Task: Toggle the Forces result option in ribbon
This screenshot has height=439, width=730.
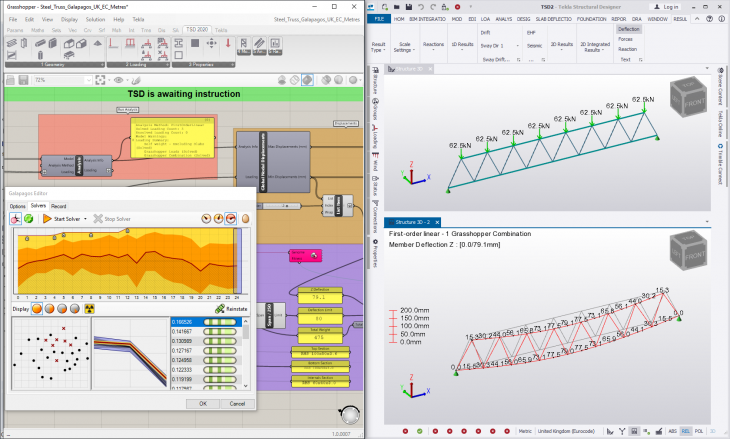Action: 625,39
